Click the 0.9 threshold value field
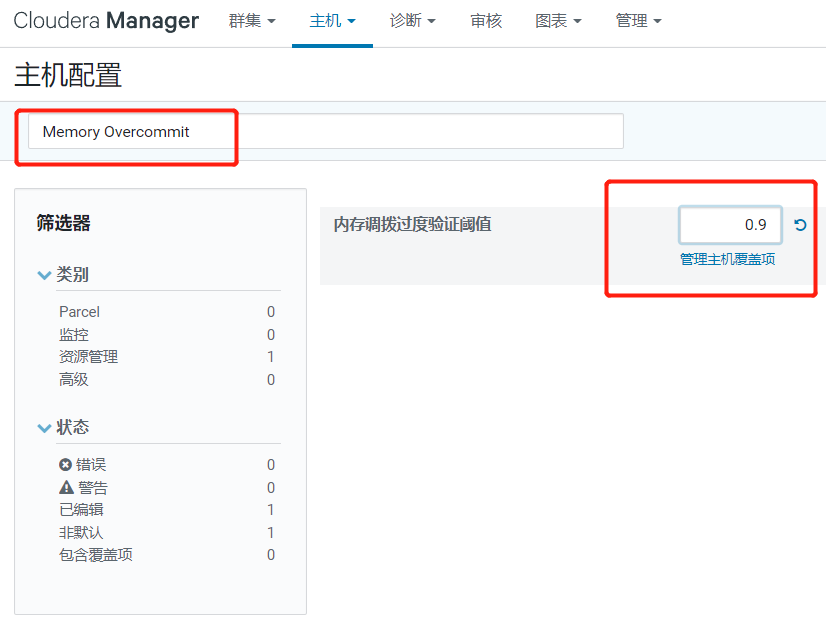 pos(730,224)
